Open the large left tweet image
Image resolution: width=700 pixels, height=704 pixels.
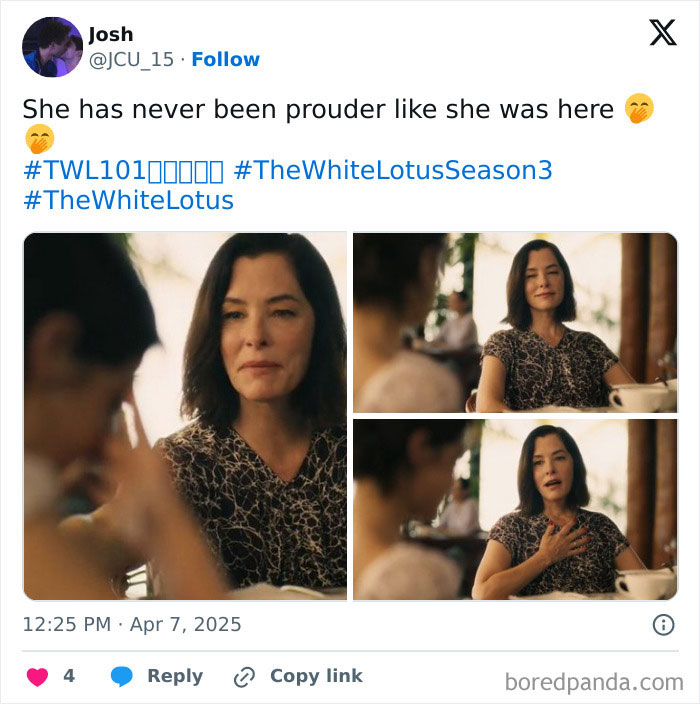(x=185, y=416)
